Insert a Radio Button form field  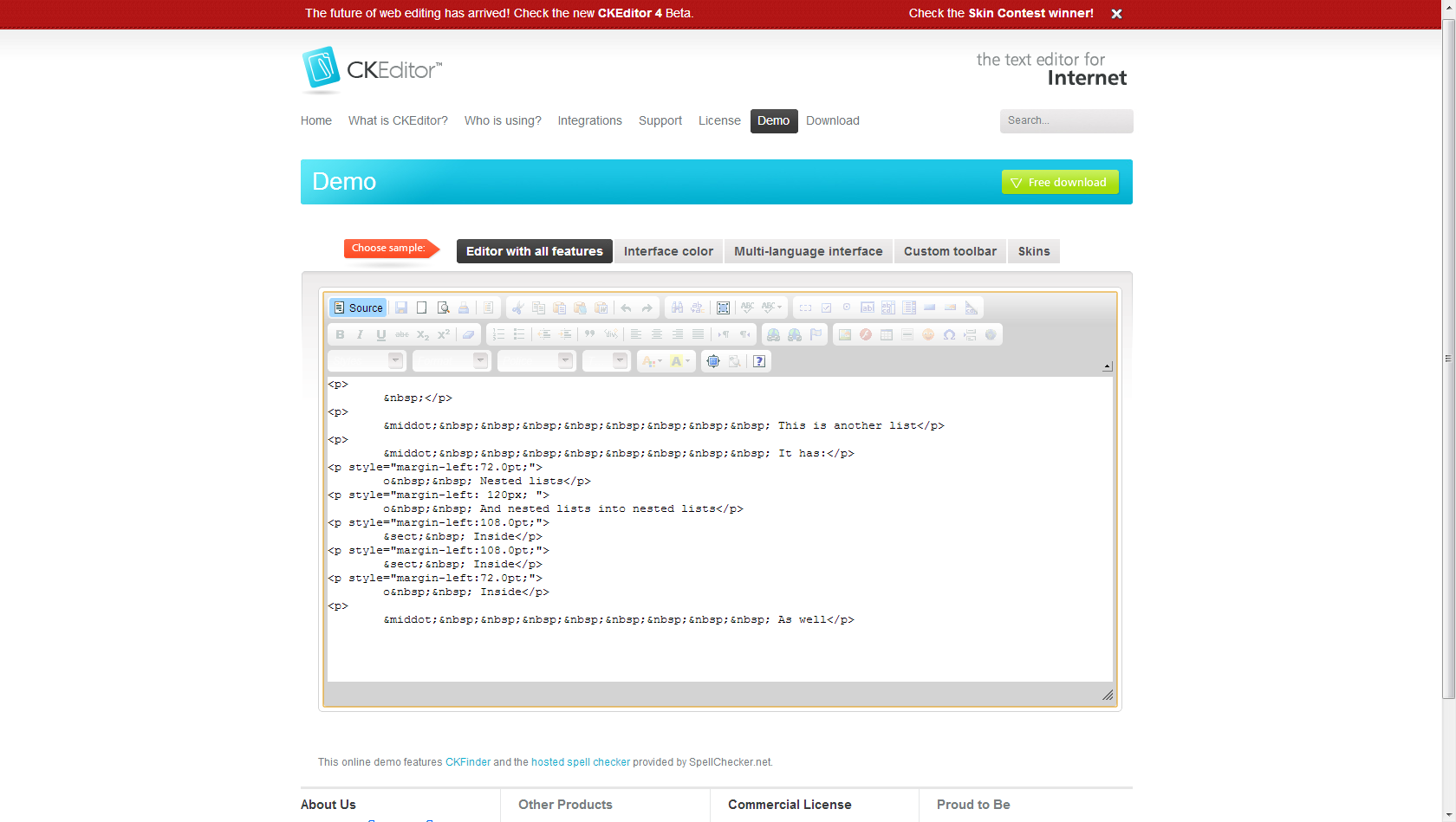click(847, 307)
